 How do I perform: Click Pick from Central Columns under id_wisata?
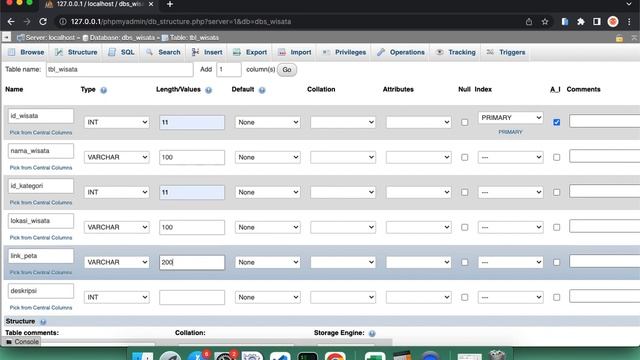coord(41,133)
